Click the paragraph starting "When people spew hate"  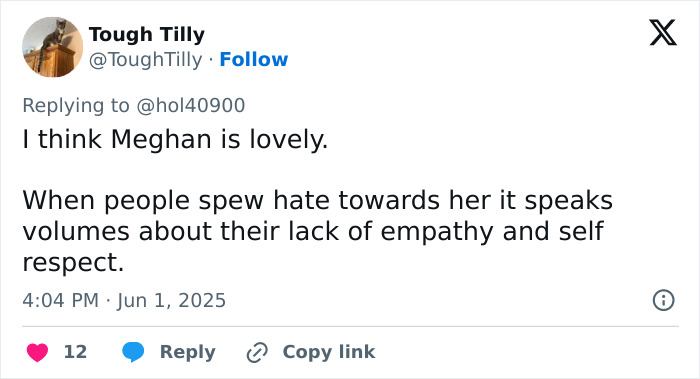tap(317, 231)
